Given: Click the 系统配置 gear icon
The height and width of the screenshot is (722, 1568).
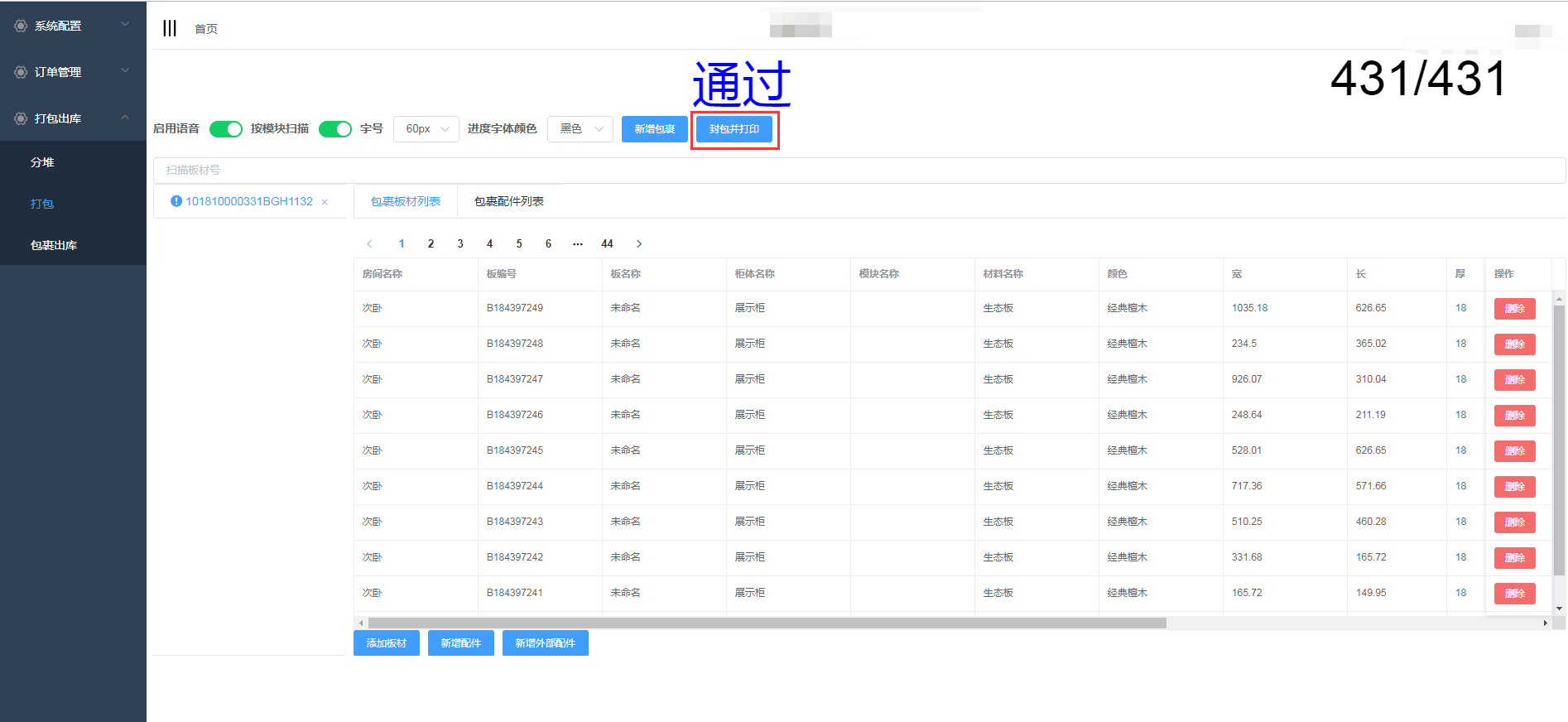Looking at the screenshot, I should click(21, 26).
